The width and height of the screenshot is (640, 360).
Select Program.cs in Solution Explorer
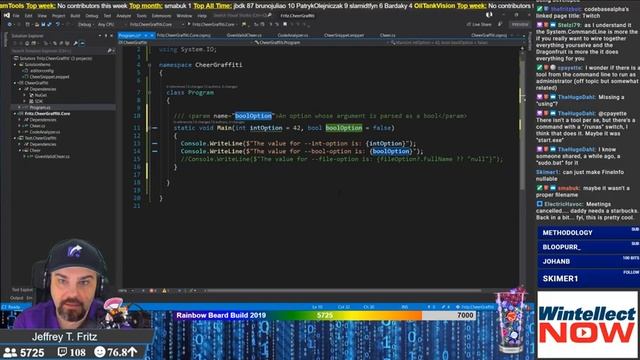click(x=40, y=107)
